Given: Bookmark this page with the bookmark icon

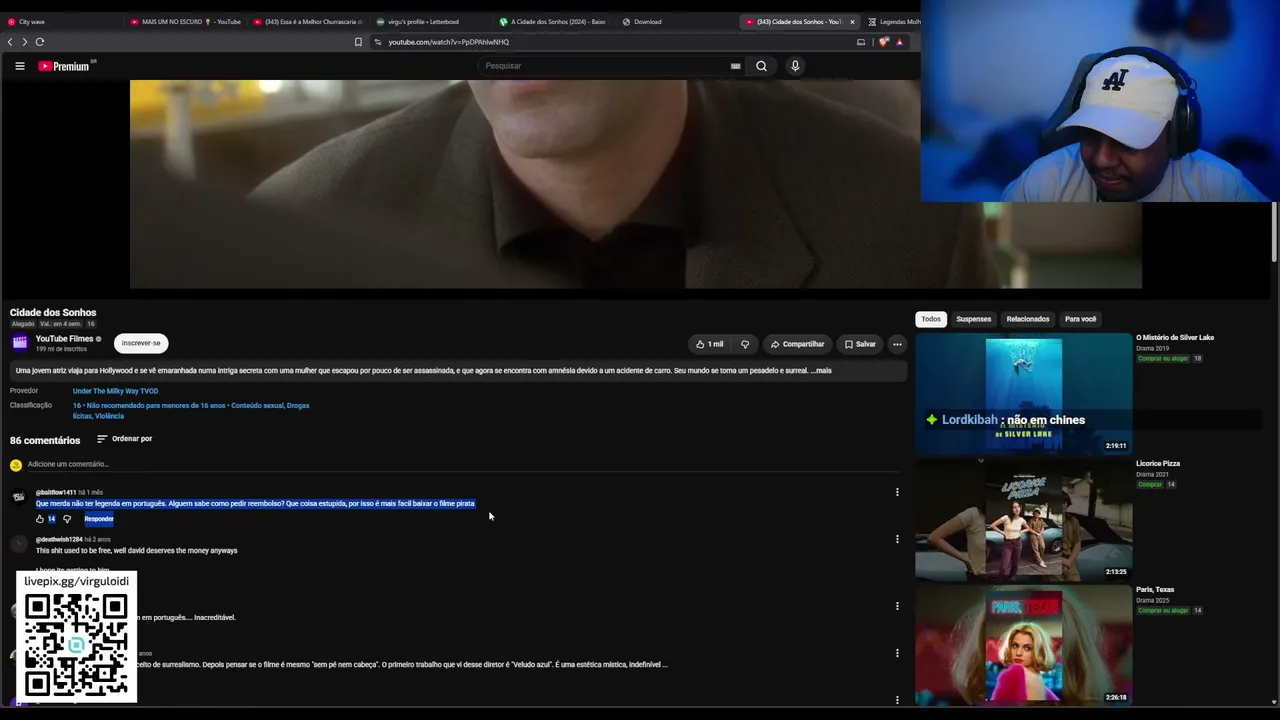Looking at the screenshot, I should click(x=358, y=42).
